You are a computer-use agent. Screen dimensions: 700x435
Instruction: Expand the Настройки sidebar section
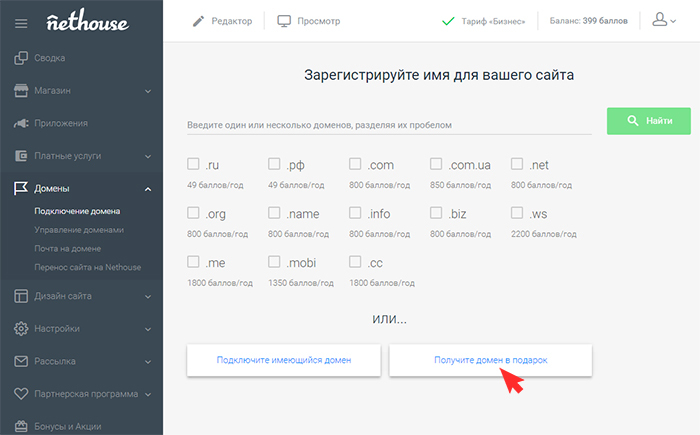coord(148,329)
